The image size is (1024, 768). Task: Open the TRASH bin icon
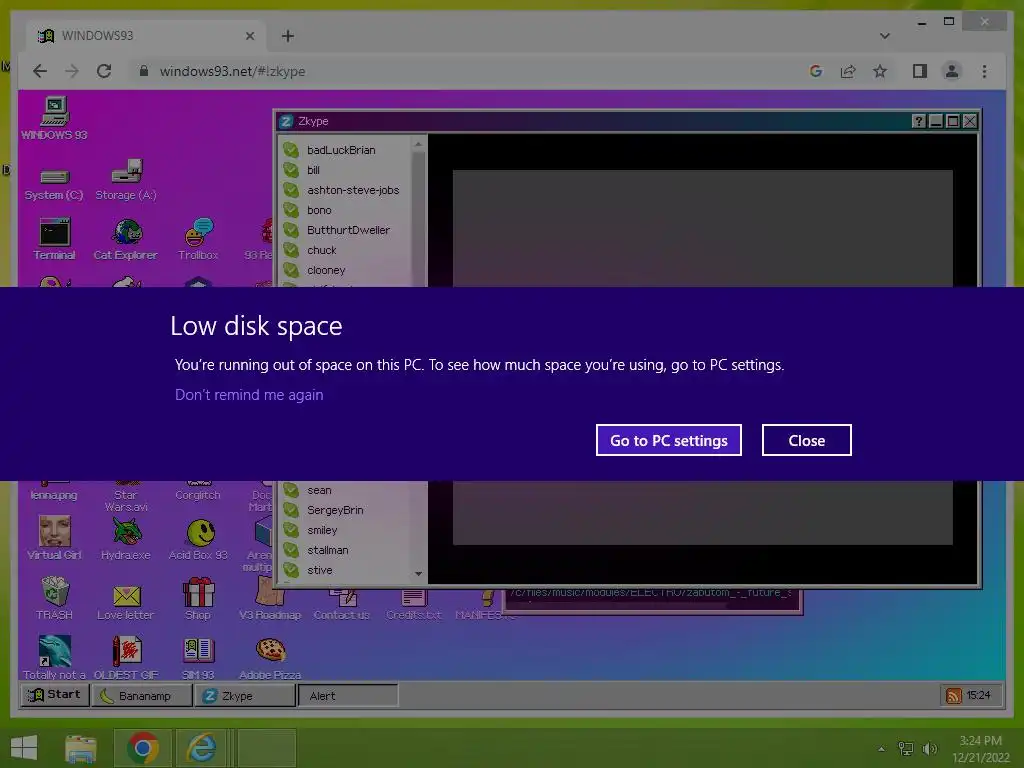54,598
